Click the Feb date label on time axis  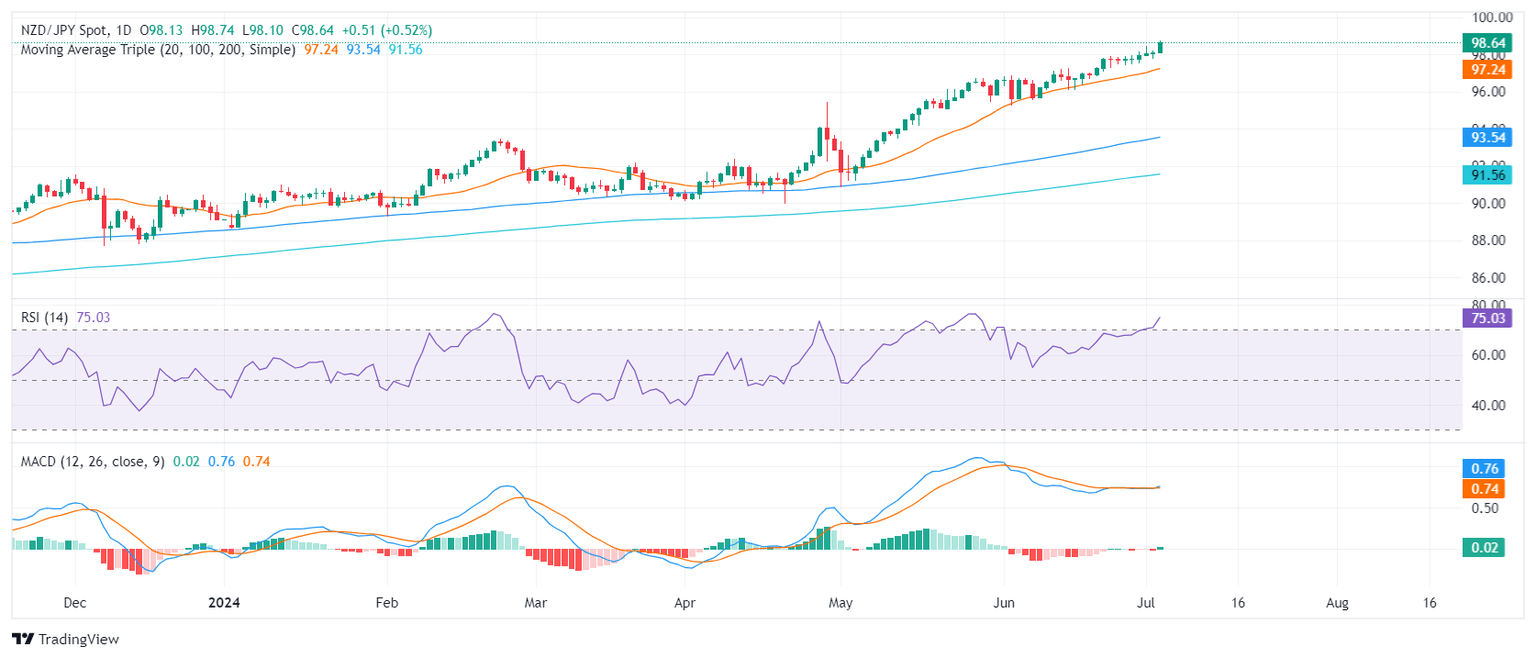point(387,604)
